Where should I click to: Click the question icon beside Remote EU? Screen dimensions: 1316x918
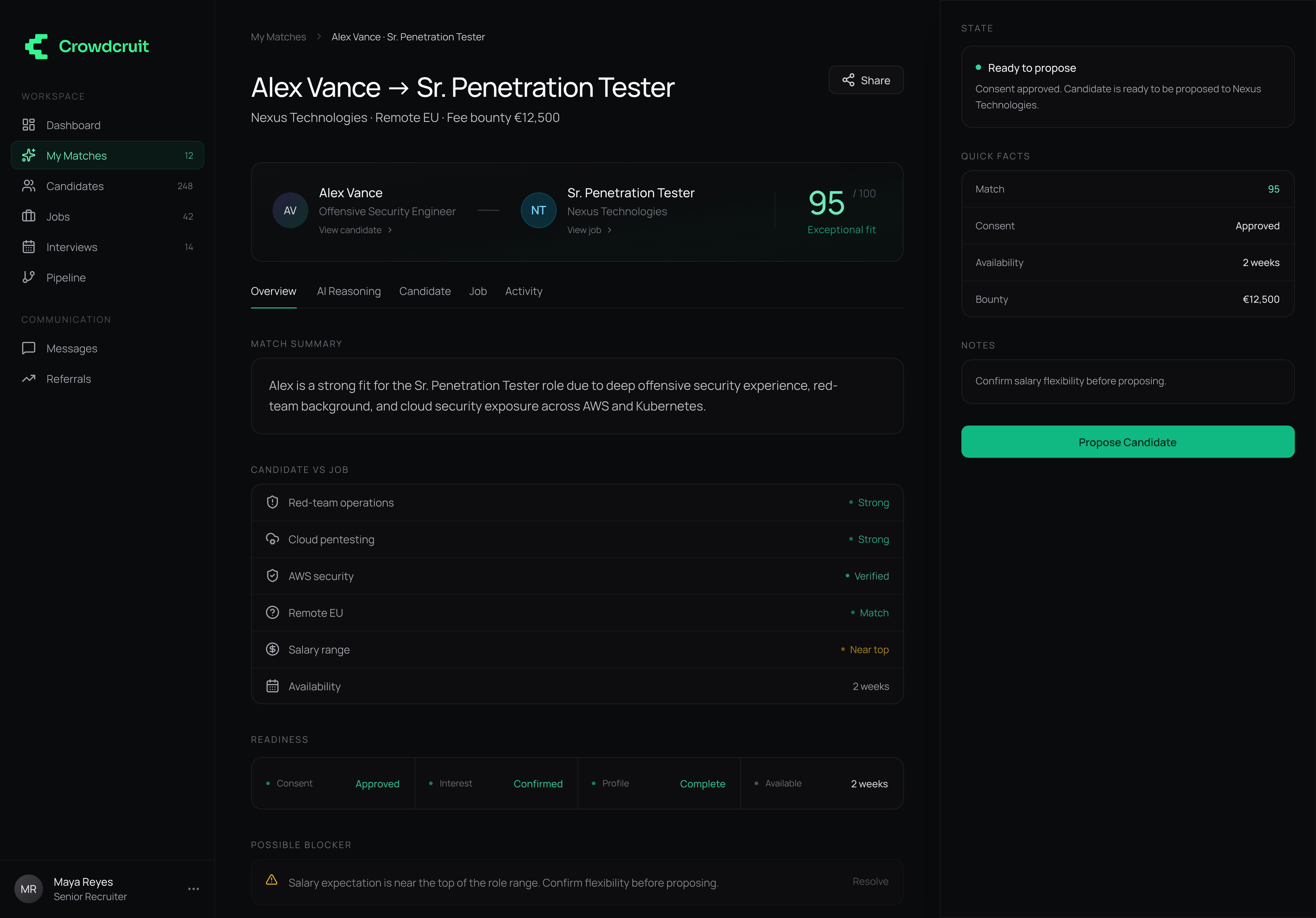click(272, 613)
